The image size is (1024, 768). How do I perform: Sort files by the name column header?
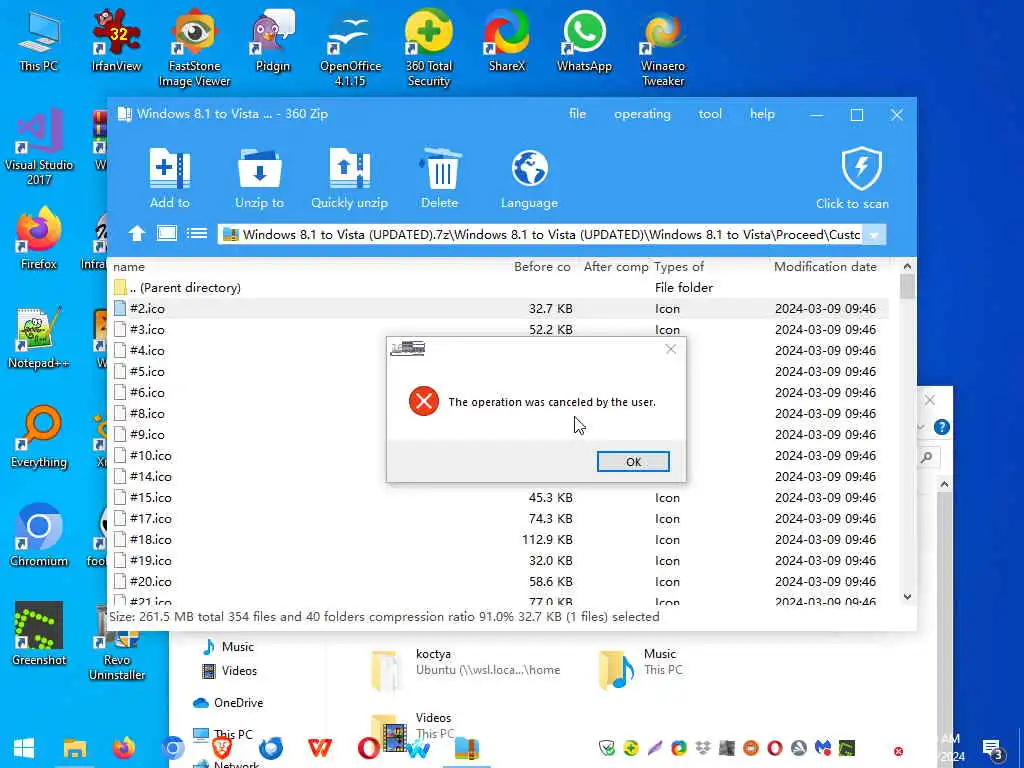[129, 266]
